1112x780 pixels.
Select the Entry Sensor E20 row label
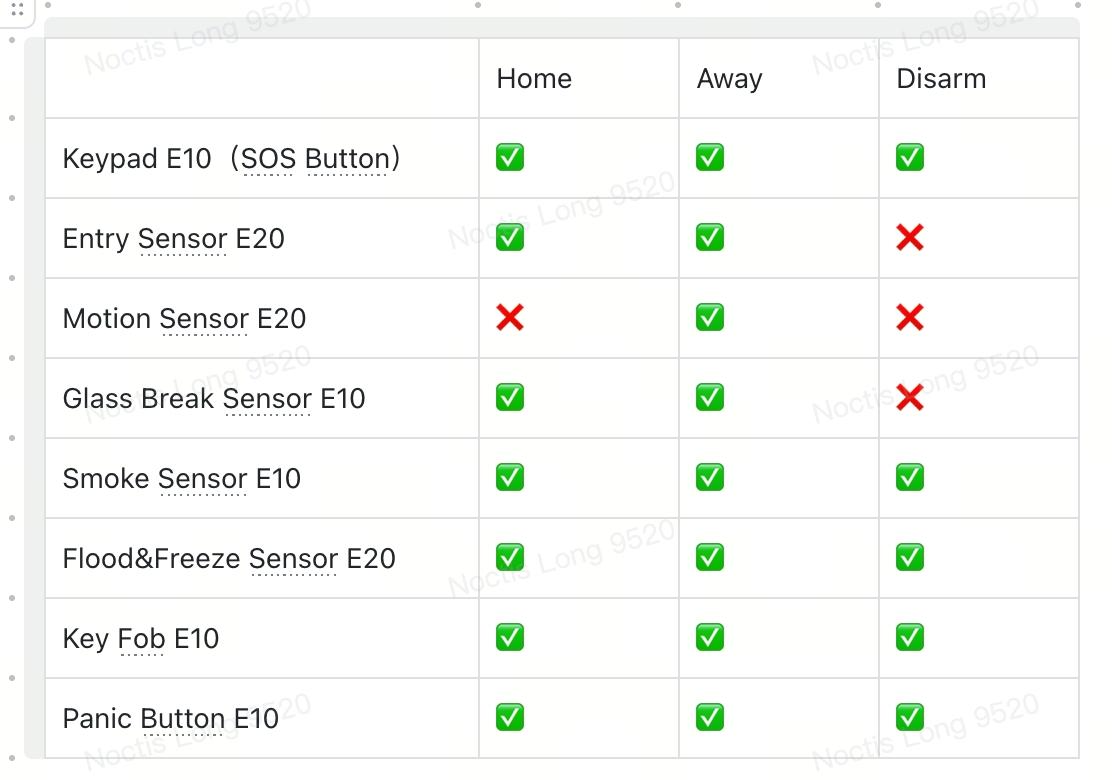click(x=173, y=239)
